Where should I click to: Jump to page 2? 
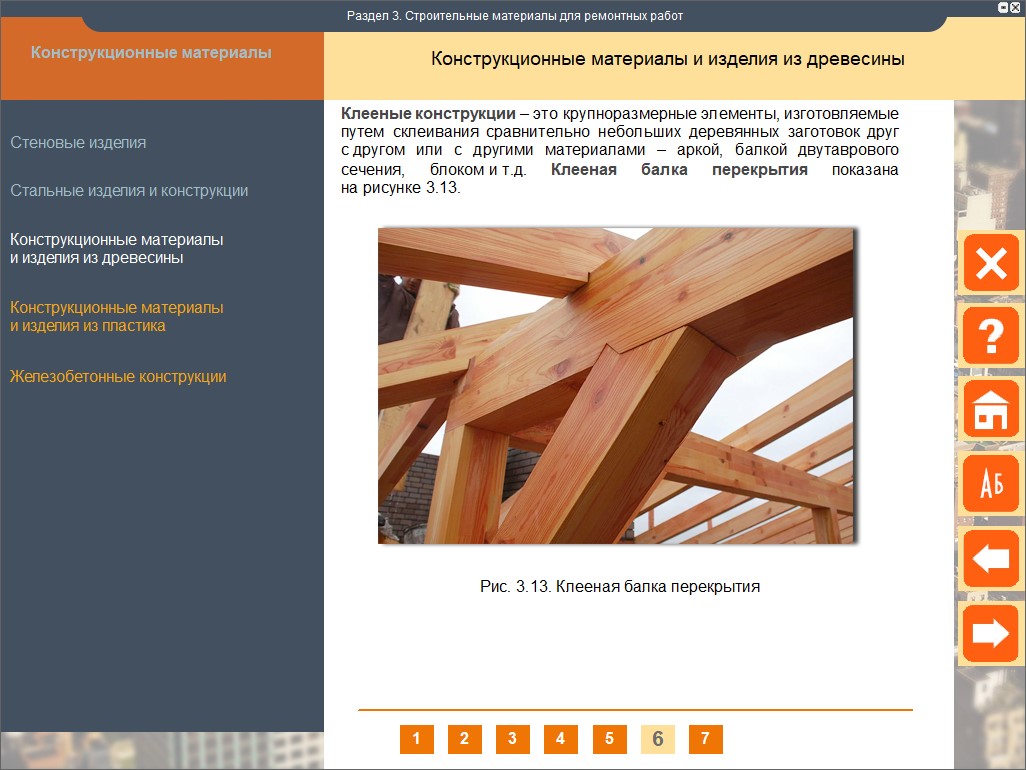point(464,739)
